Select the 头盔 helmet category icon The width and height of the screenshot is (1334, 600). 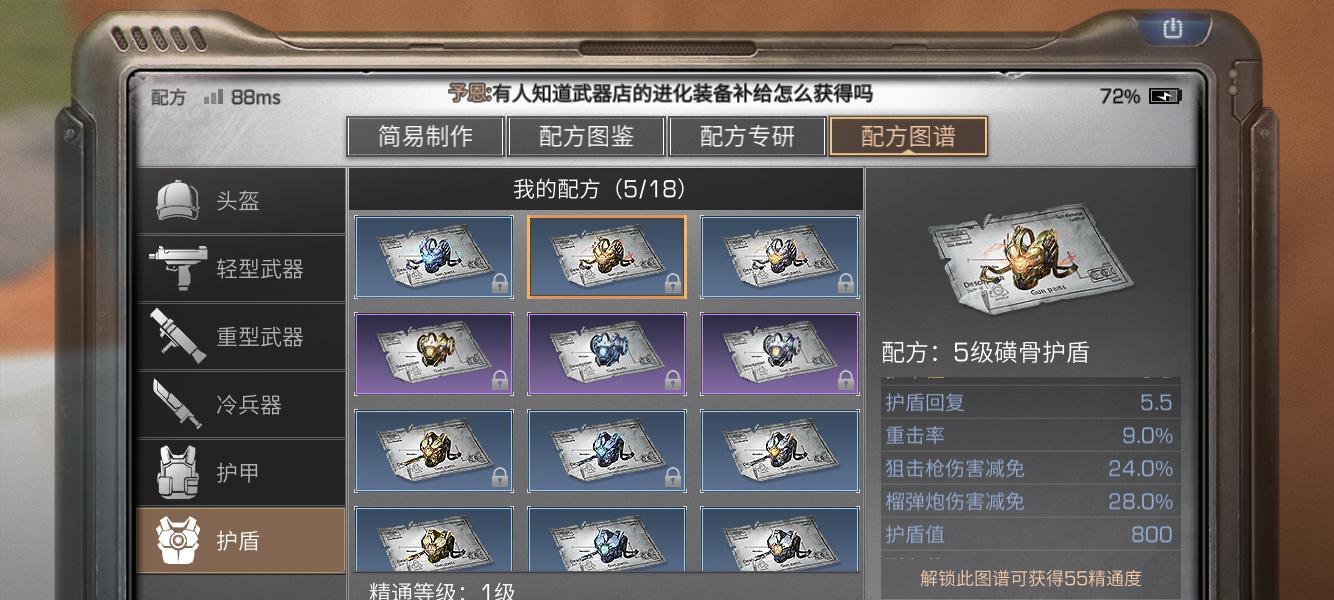point(178,201)
